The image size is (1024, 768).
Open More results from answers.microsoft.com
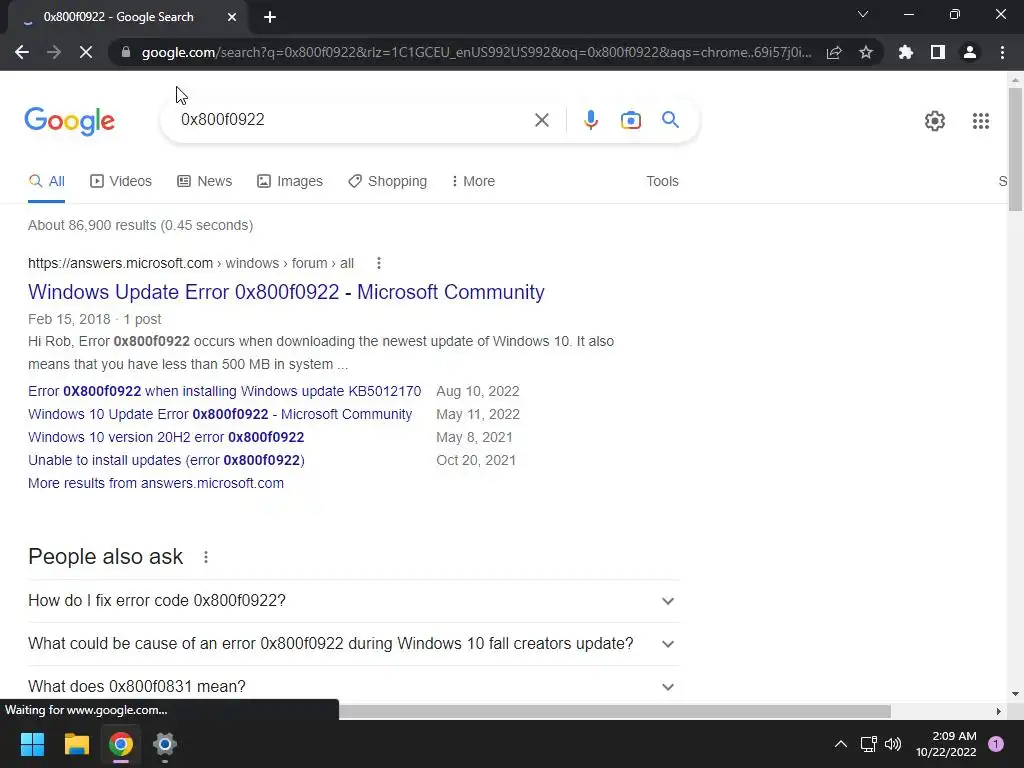click(156, 483)
